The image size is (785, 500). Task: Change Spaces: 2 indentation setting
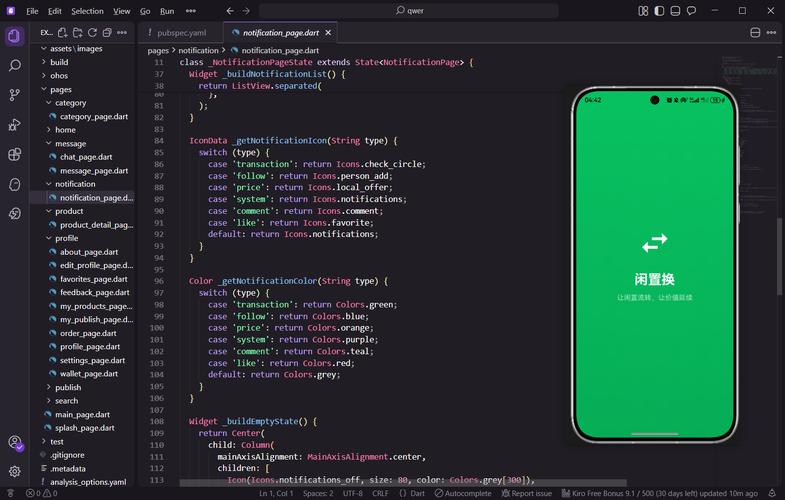pos(318,493)
